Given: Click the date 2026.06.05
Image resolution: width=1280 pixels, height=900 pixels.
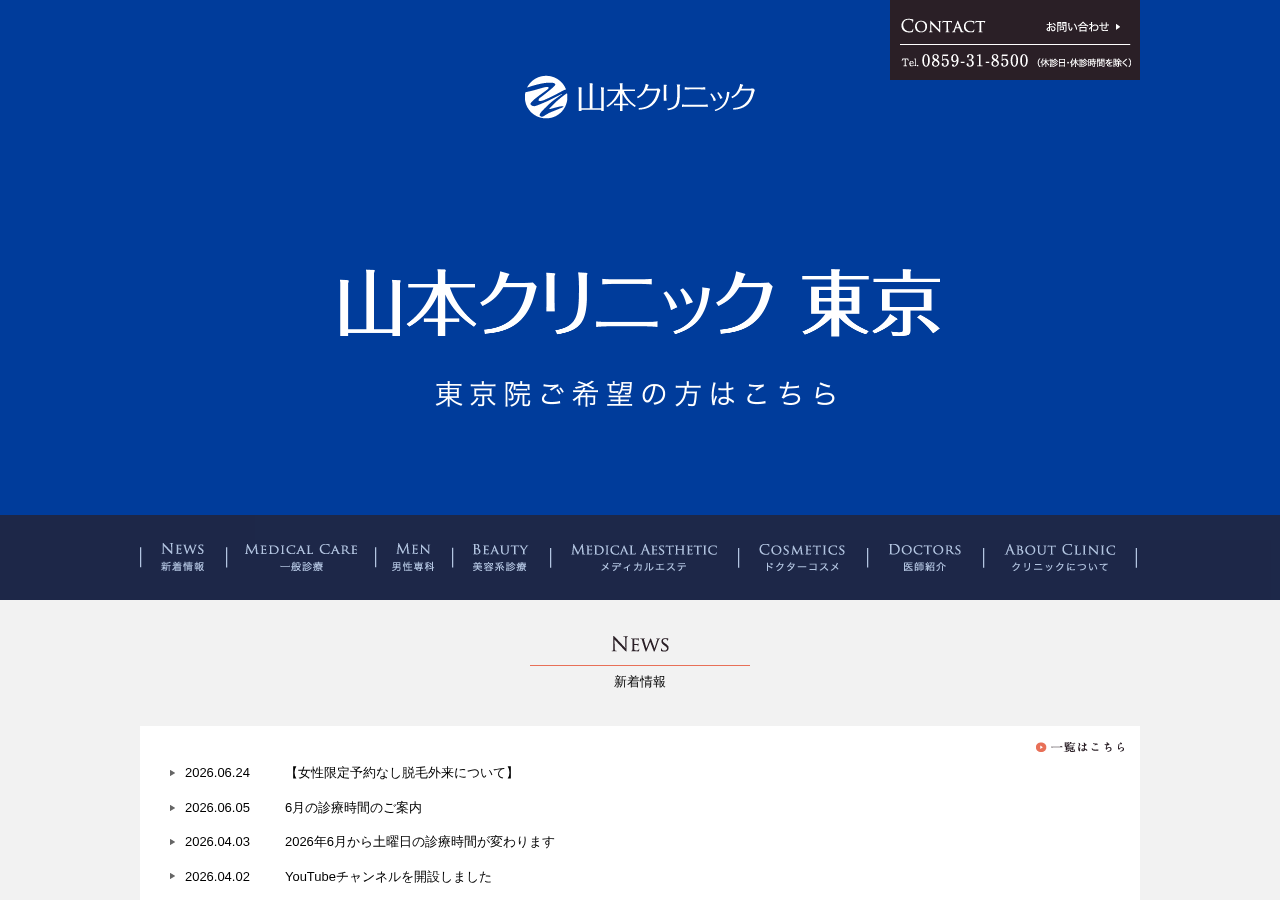Looking at the screenshot, I should 217,808.
